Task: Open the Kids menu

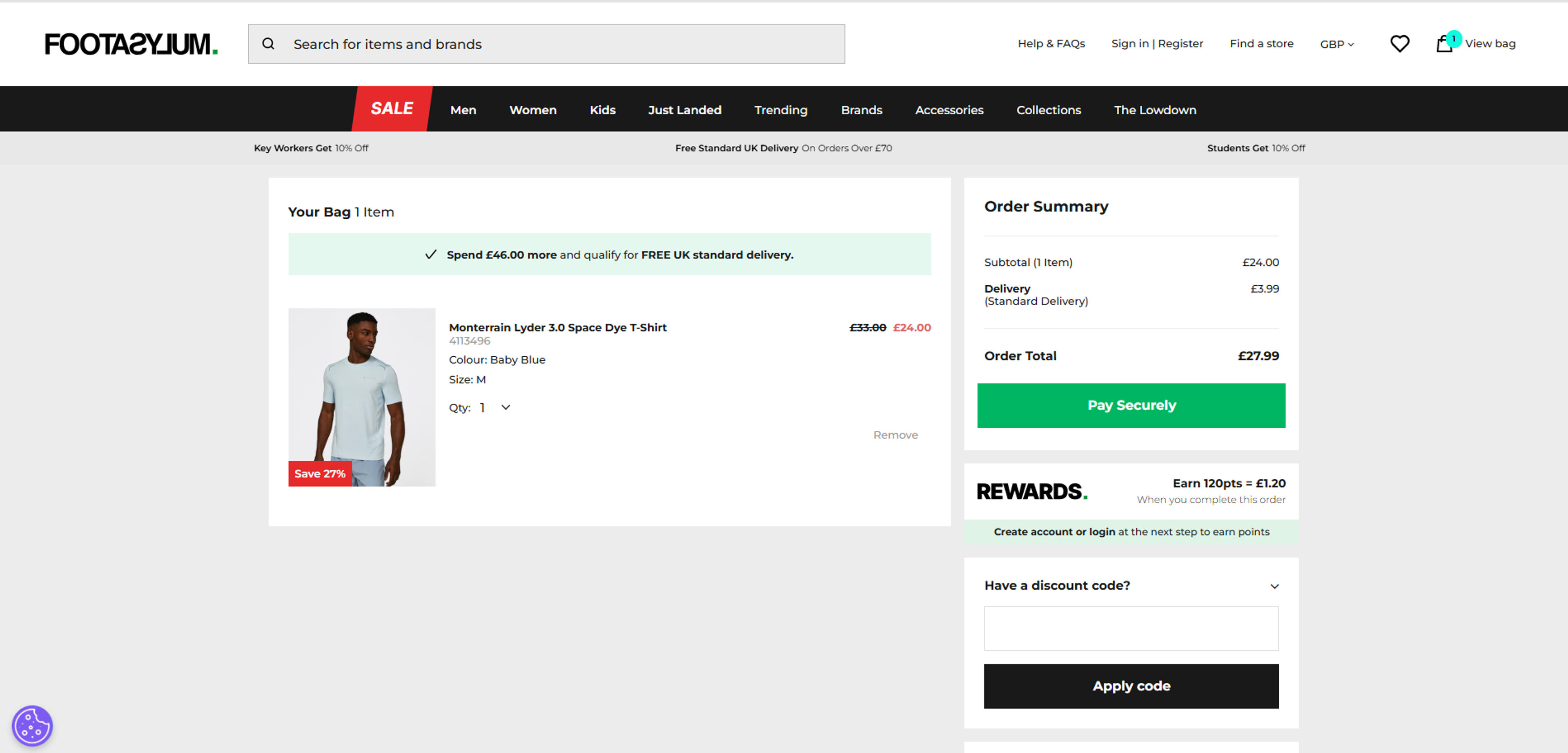Action: [x=603, y=110]
